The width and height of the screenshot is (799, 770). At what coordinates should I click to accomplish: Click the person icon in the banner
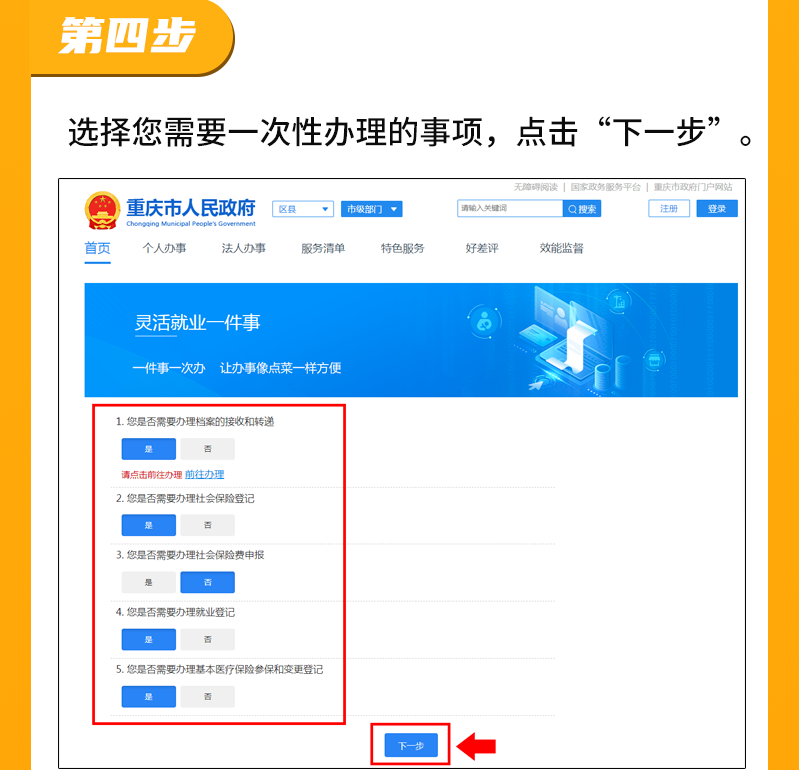coord(484,321)
